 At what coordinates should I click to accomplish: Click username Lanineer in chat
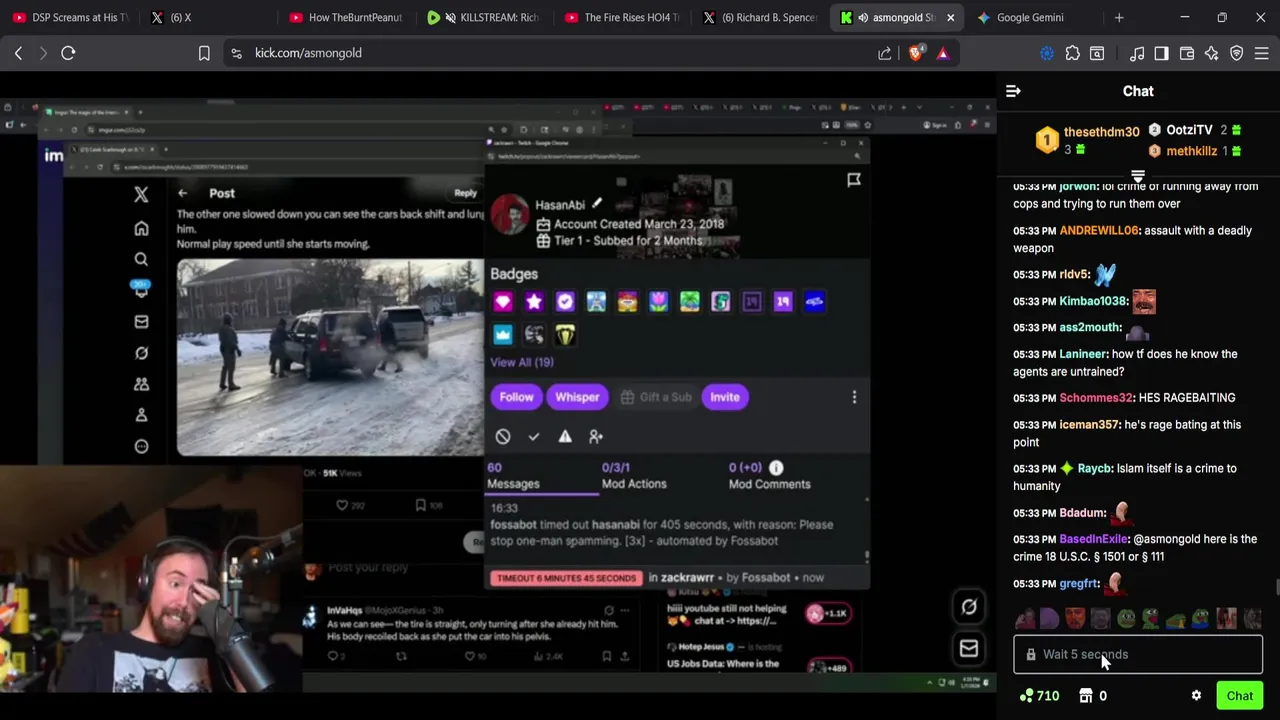click(1082, 354)
